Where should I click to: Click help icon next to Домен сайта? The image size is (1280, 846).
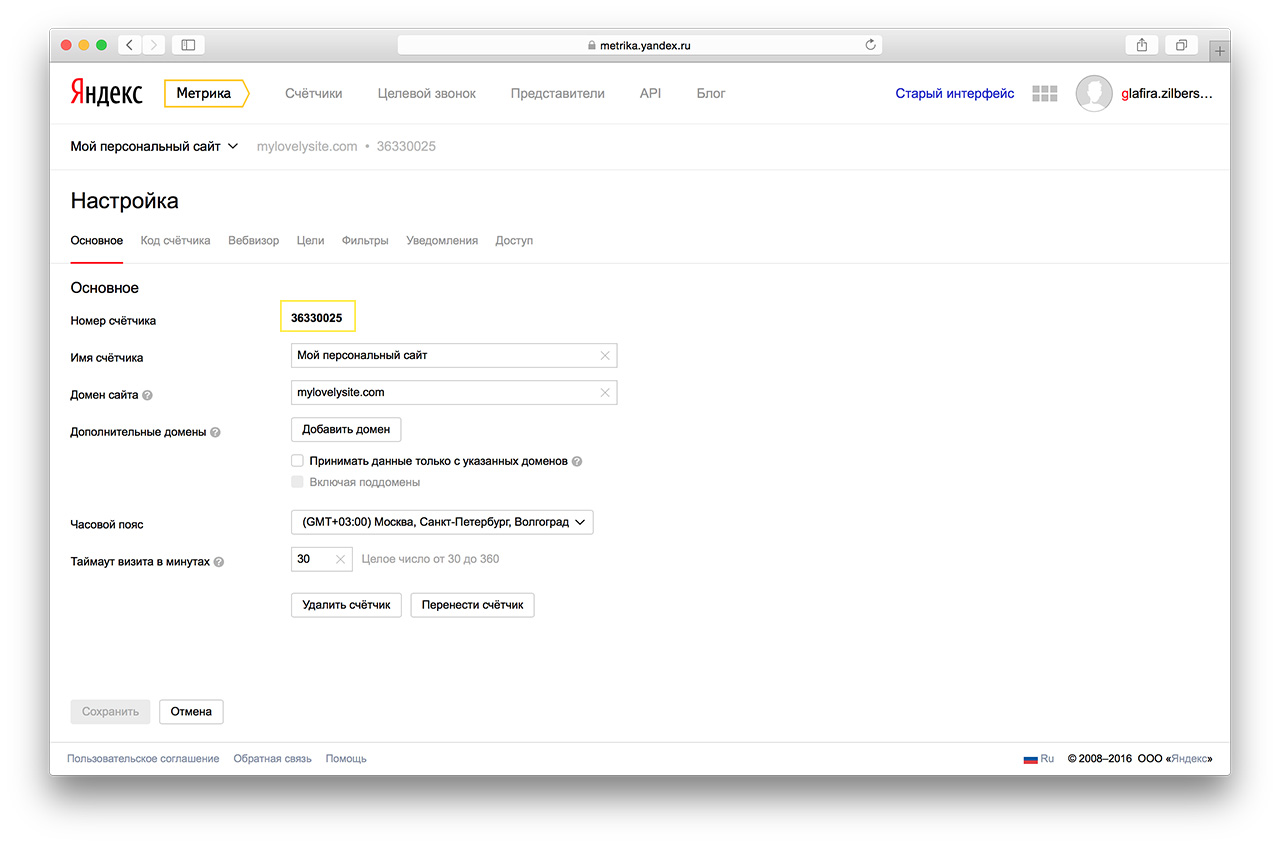click(x=148, y=395)
